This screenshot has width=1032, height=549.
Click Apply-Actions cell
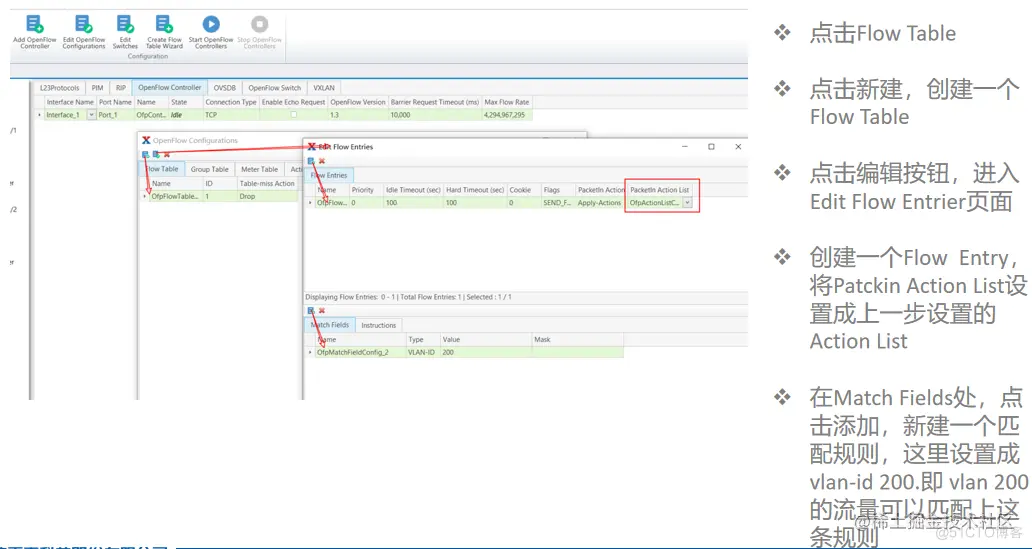pyautogui.click(x=600, y=203)
